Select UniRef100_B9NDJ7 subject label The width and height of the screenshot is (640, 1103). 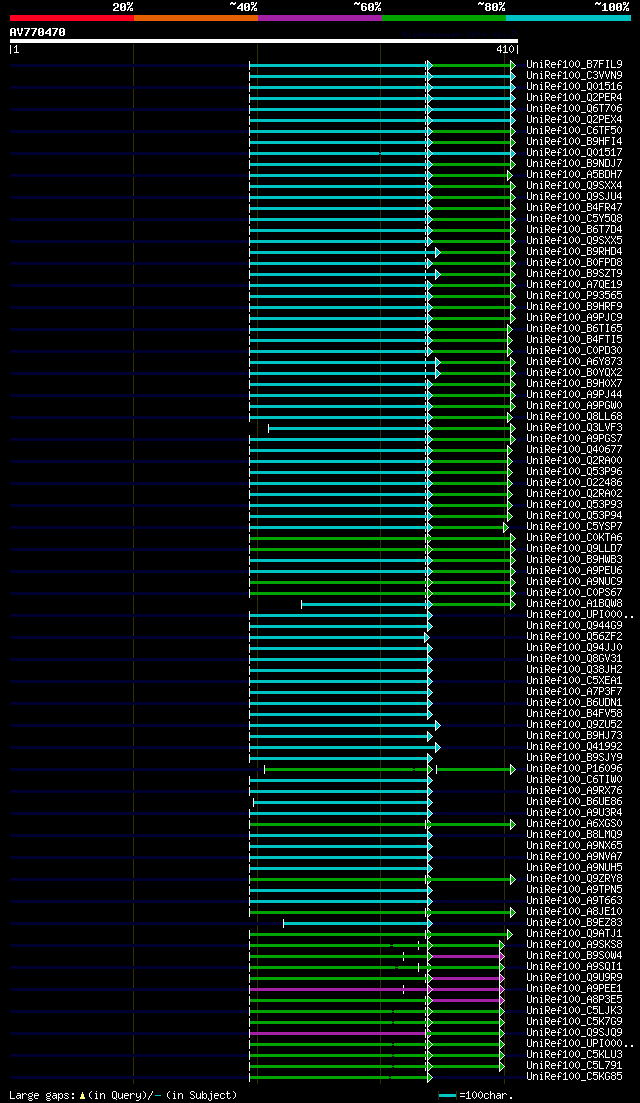click(x=574, y=163)
